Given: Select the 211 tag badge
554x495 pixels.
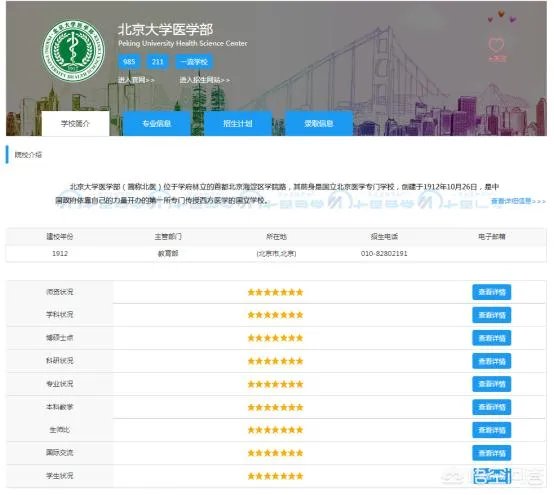Looking at the screenshot, I should 158,62.
